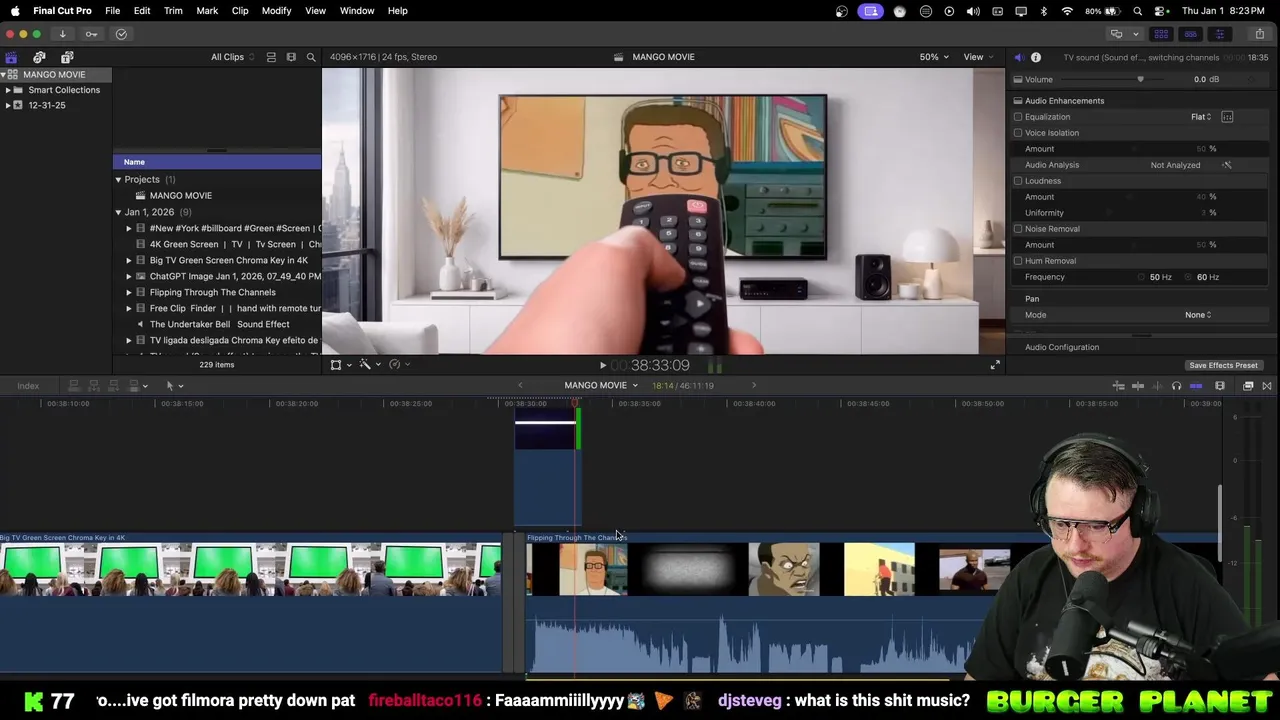Open the Info inspector tab
This screenshot has width=1280, height=720.
(1036, 57)
